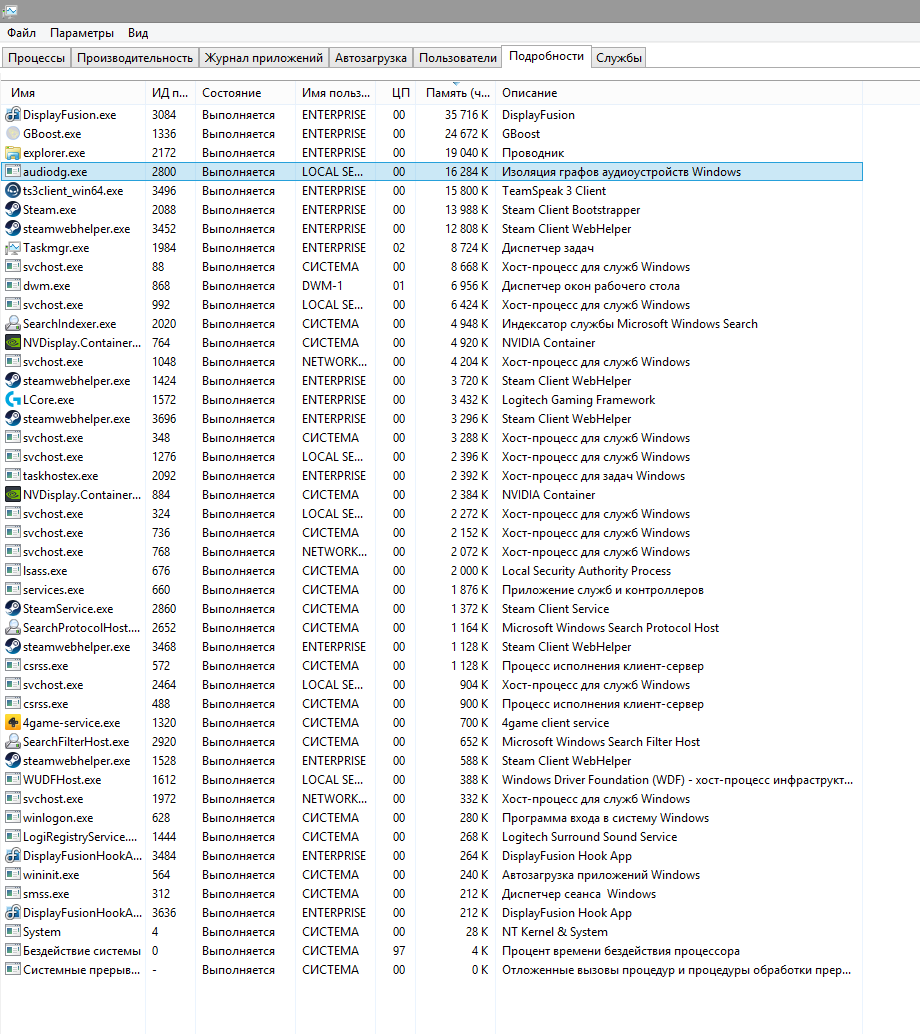Select csrss.exe row with PID 488
This screenshot has height=1034, width=920.
(x=432, y=704)
